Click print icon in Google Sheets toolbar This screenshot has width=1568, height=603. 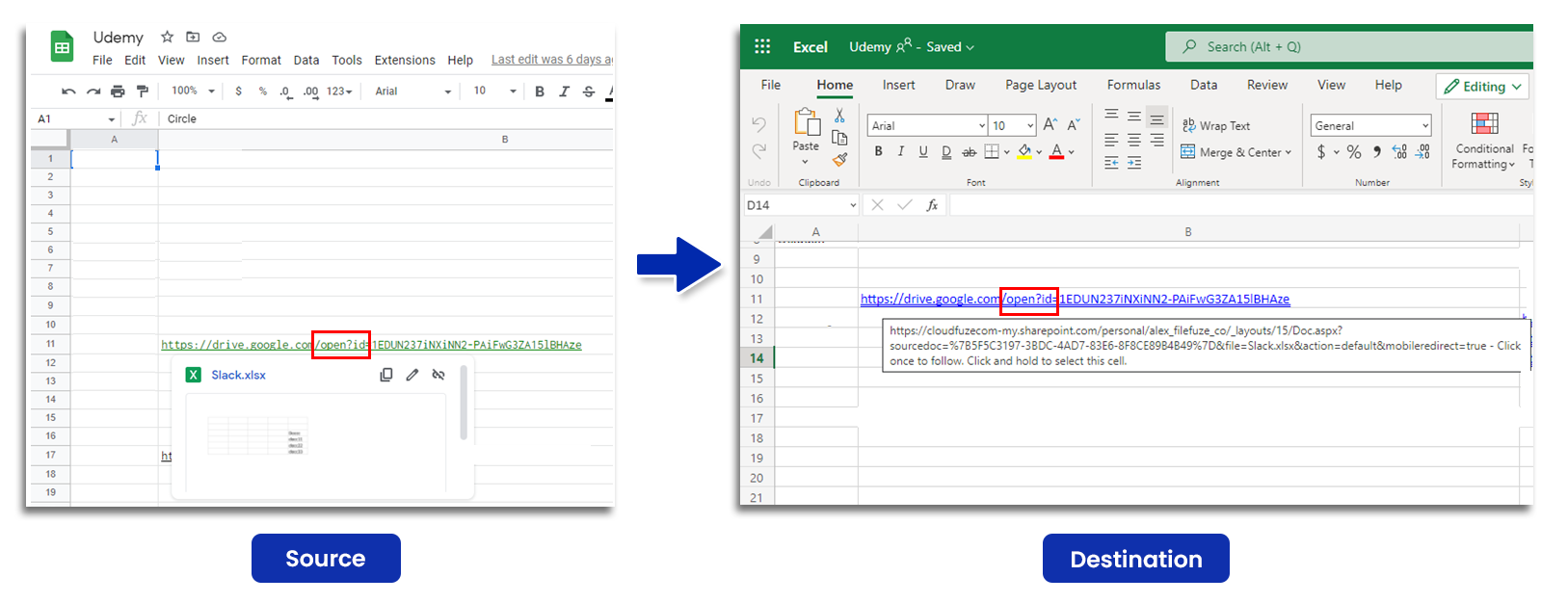click(x=118, y=92)
